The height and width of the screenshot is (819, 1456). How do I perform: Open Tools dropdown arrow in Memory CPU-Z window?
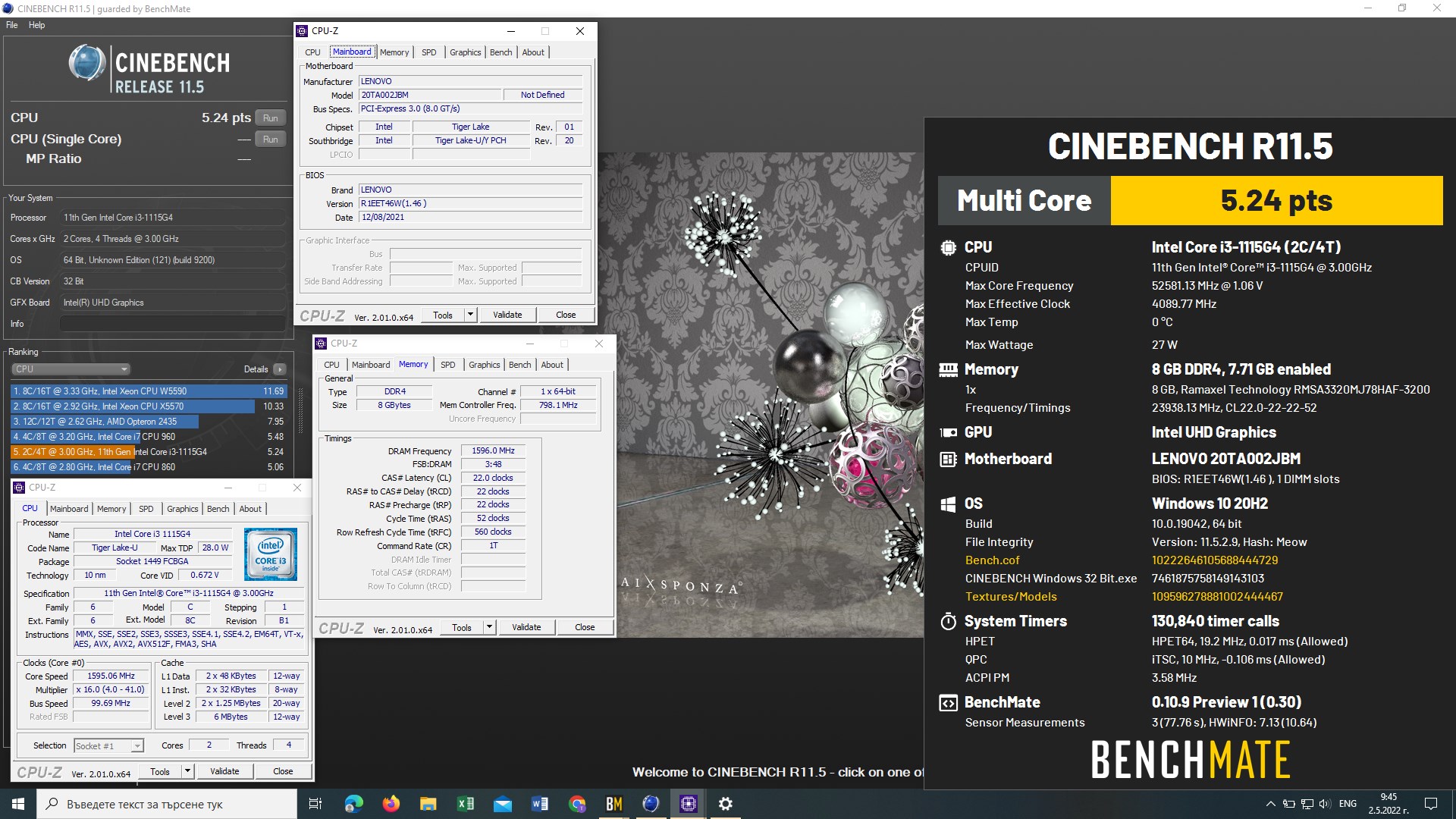tap(489, 627)
